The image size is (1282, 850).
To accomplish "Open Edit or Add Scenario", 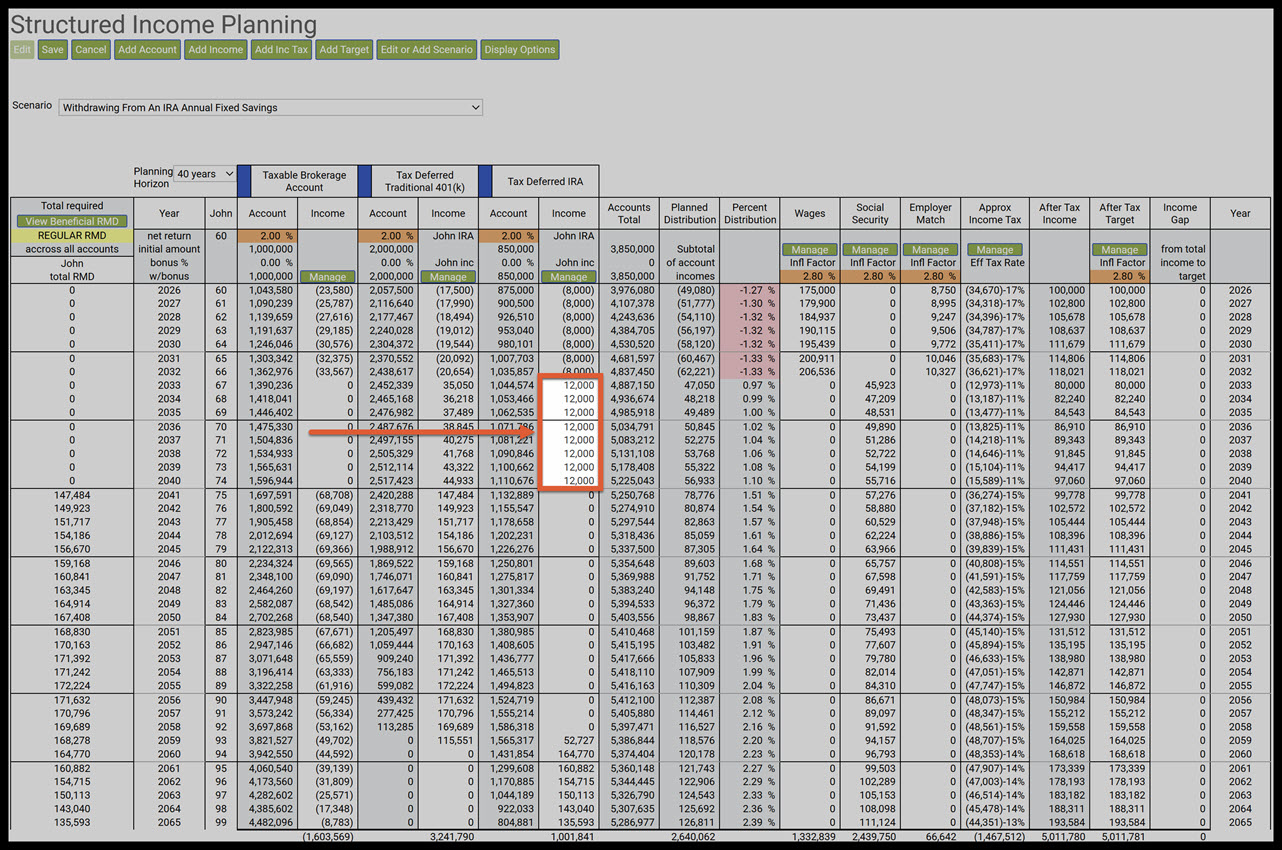I will click(x=427, y=50).
